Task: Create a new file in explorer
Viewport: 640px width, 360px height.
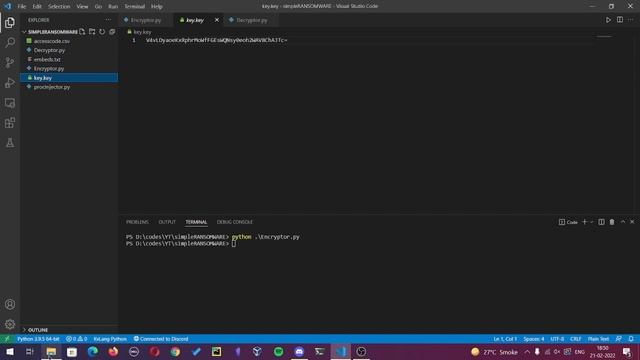Action: click(x=82, y=32)
